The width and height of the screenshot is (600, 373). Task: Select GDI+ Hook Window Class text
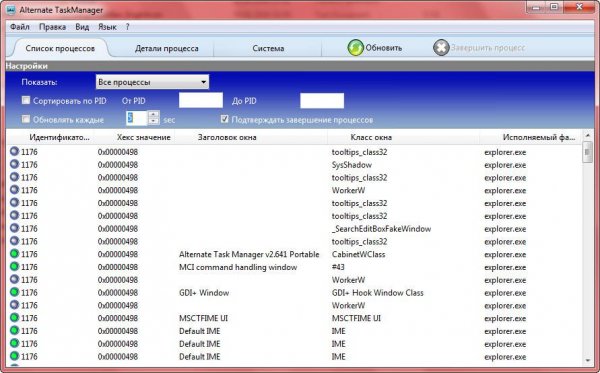[x=378, y=293]
